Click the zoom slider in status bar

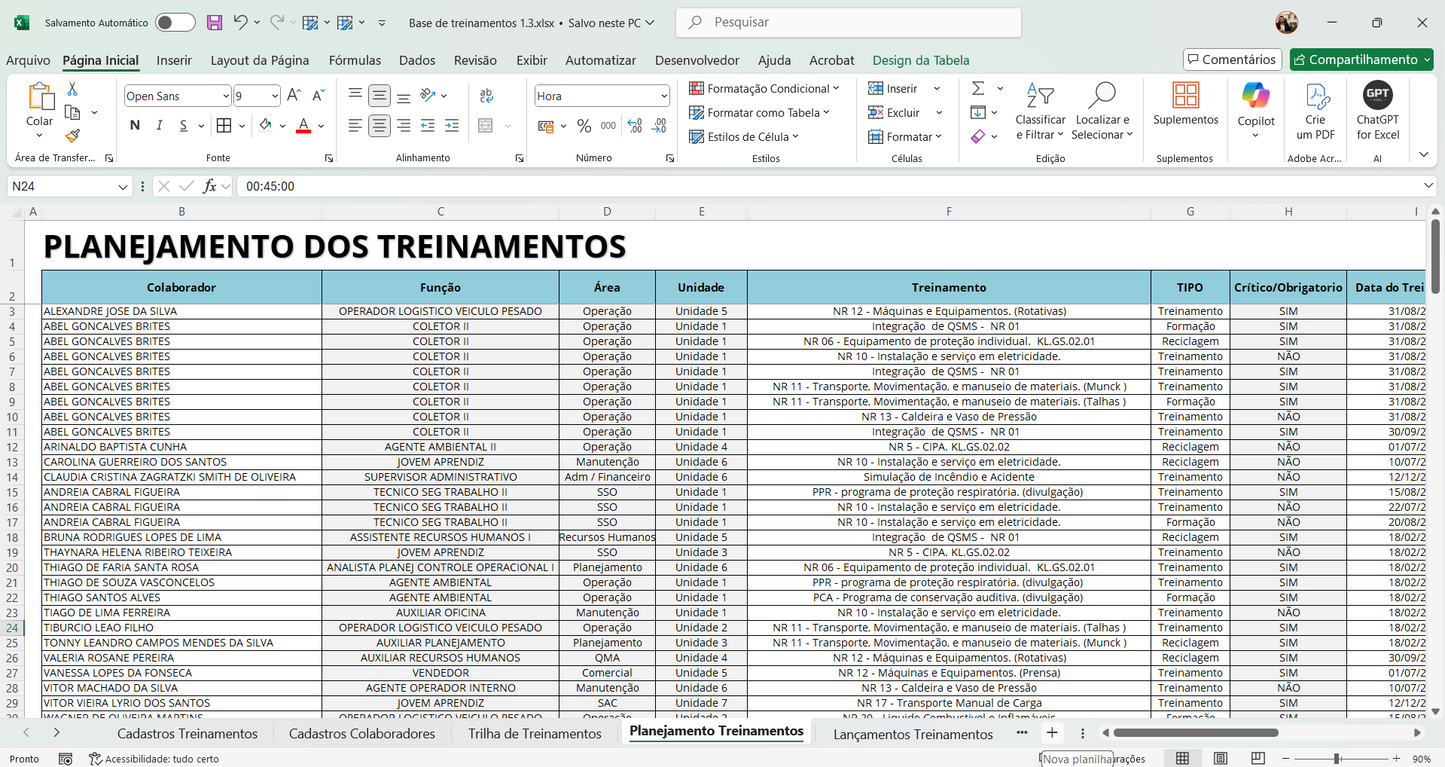pyautogui.click(x=1338, y=759)
